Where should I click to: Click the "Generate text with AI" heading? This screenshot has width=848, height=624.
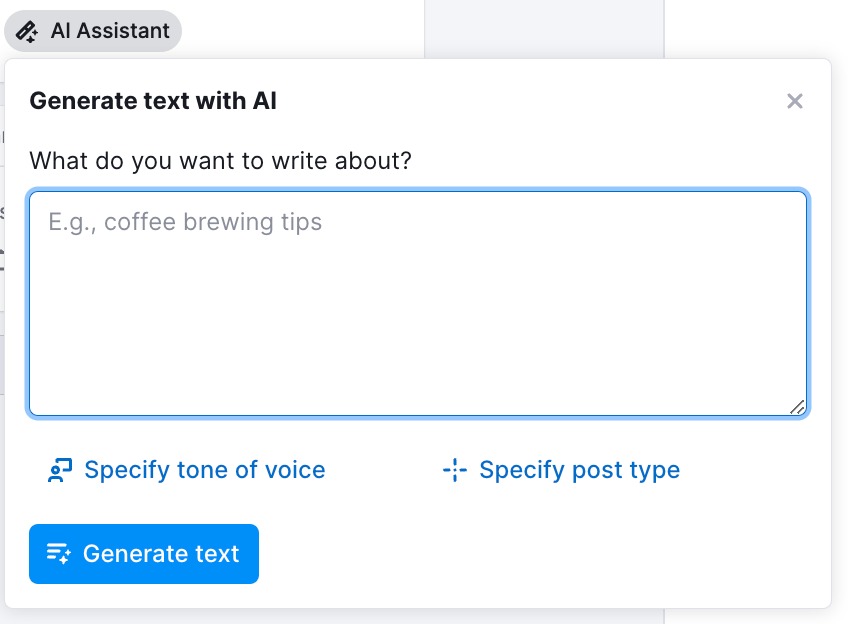point(153,101)
